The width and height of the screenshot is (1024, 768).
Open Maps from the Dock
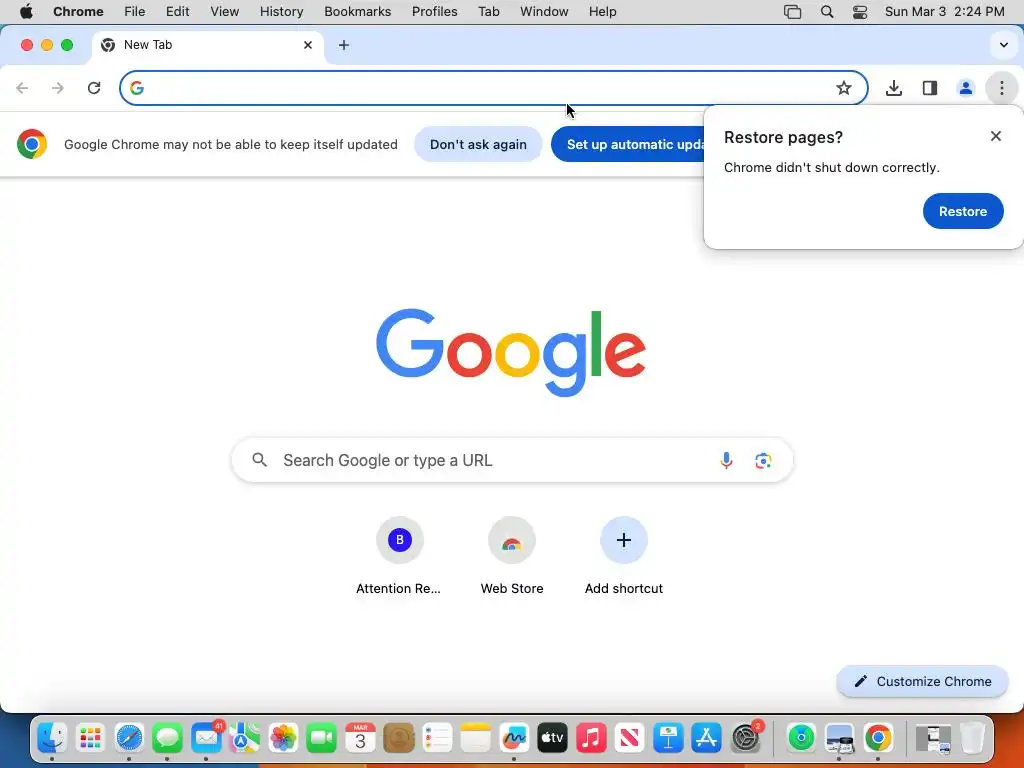tap(244, 738)
